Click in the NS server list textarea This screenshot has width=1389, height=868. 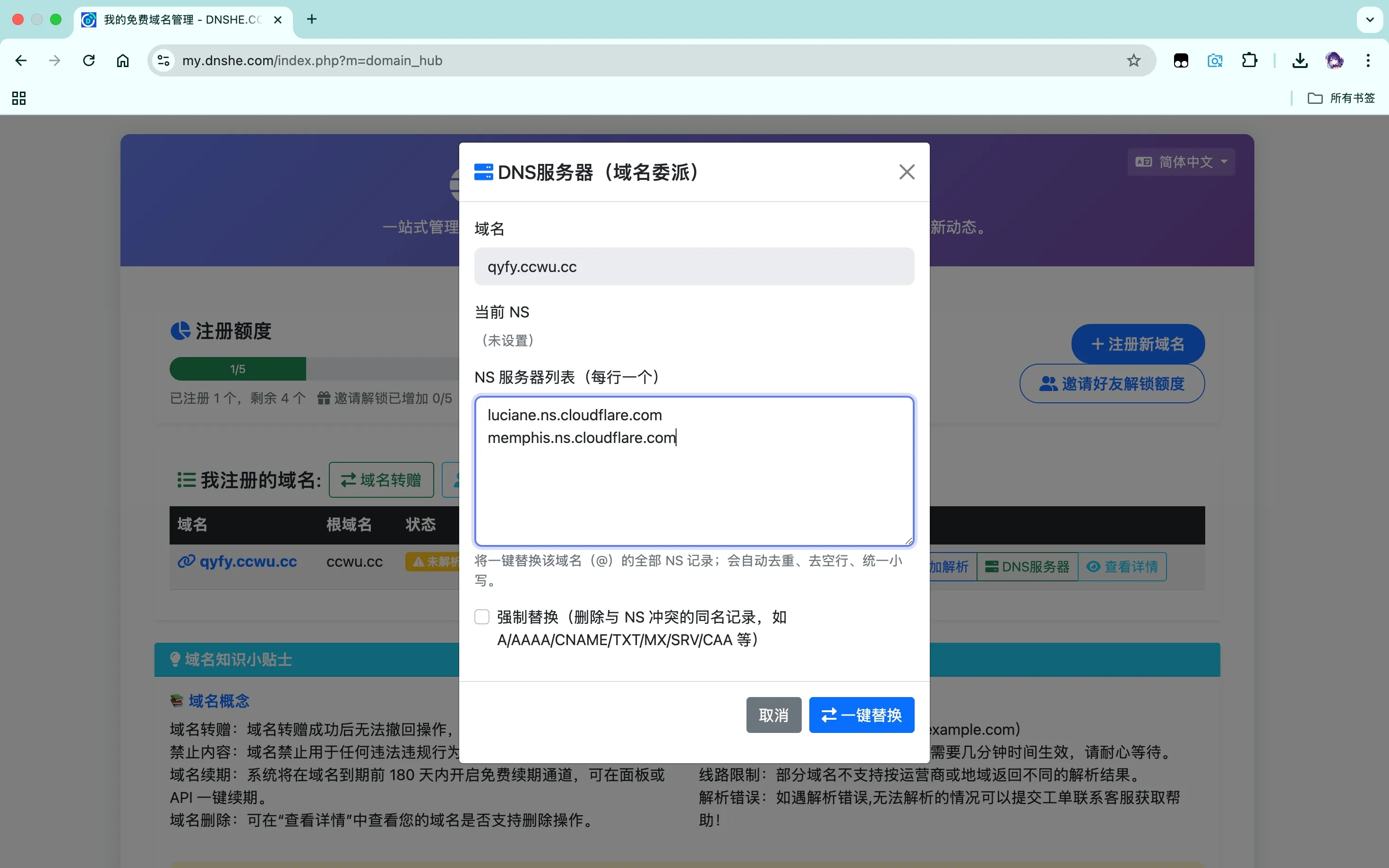click(694, 488)
